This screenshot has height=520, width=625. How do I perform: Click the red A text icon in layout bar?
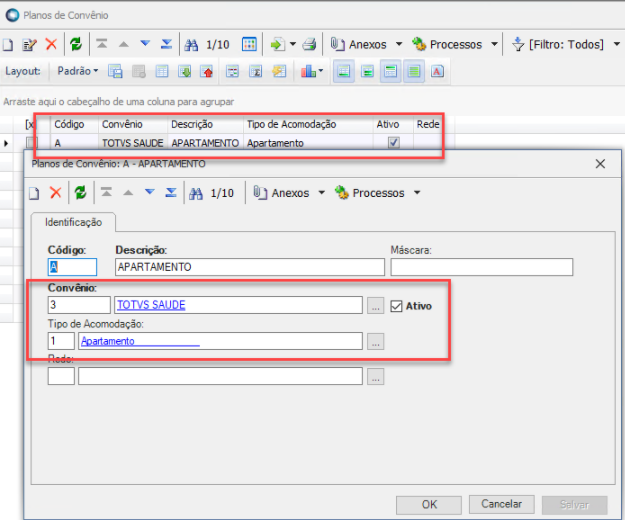point(437,72)
